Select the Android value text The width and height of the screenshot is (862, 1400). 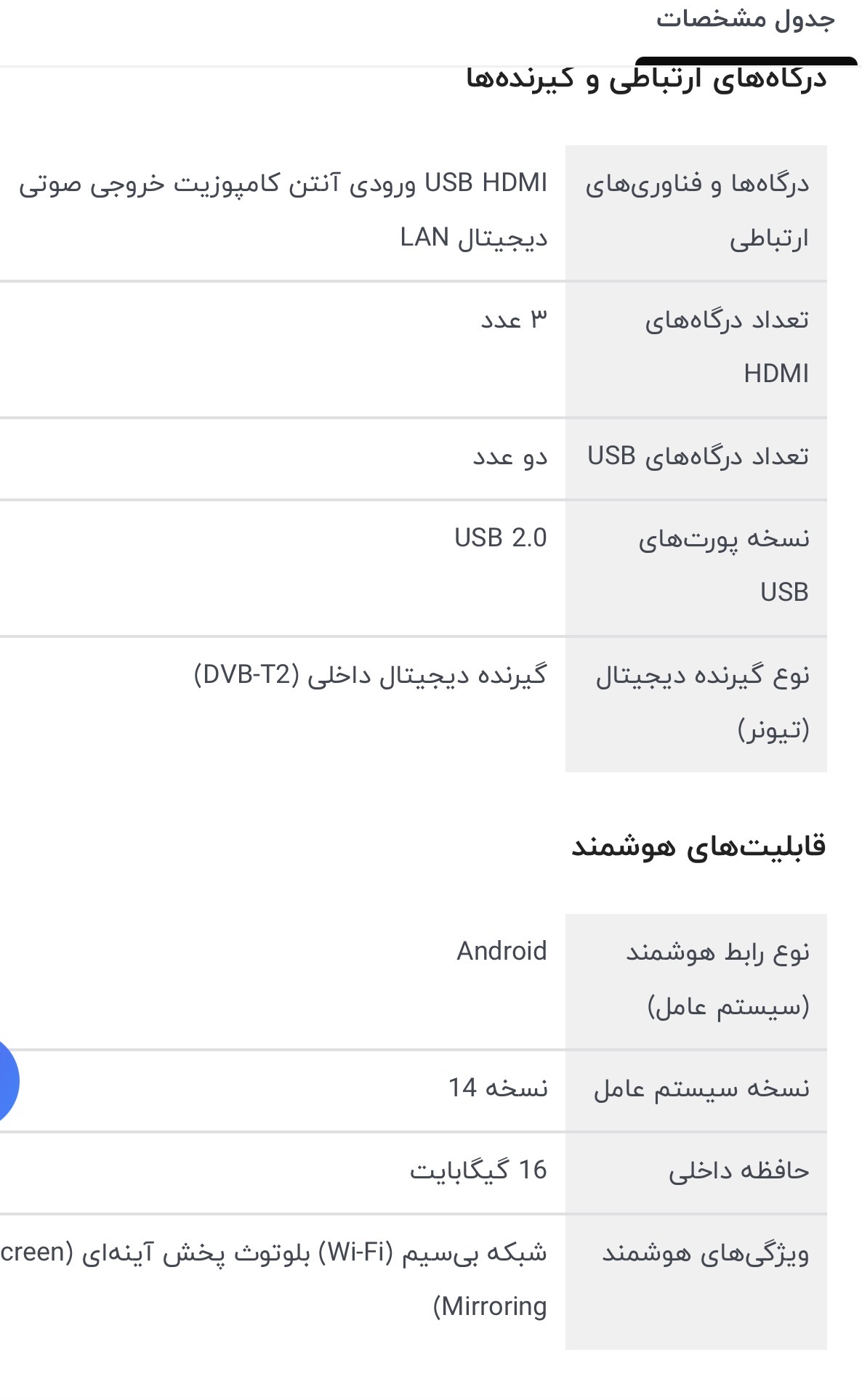pyautogui.click(x=502, y=952)
